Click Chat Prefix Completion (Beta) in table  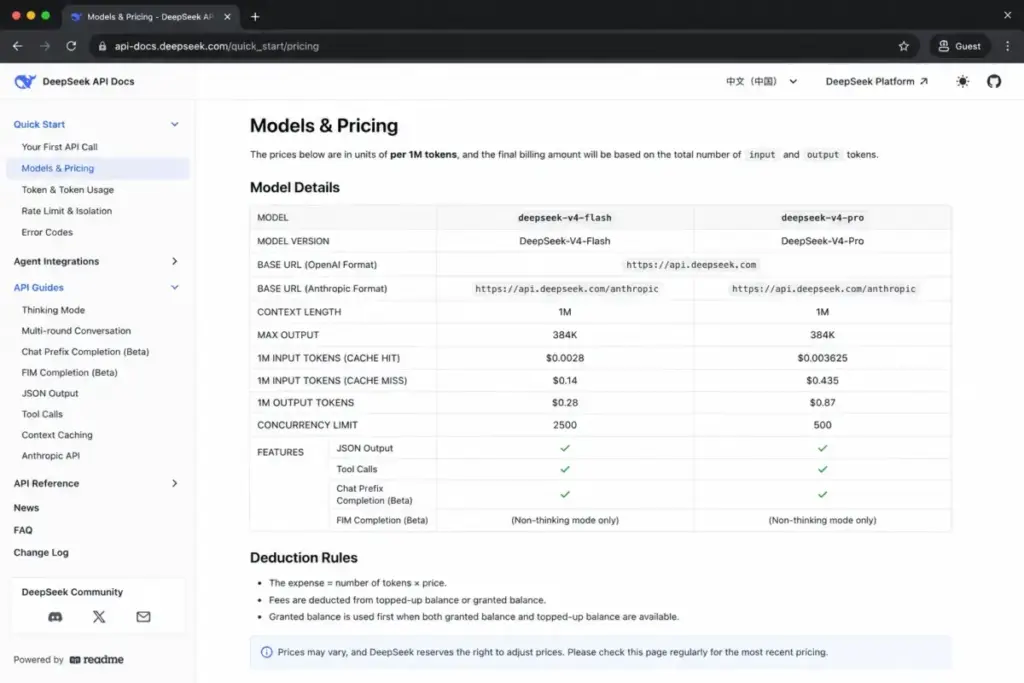coord(374,494)
